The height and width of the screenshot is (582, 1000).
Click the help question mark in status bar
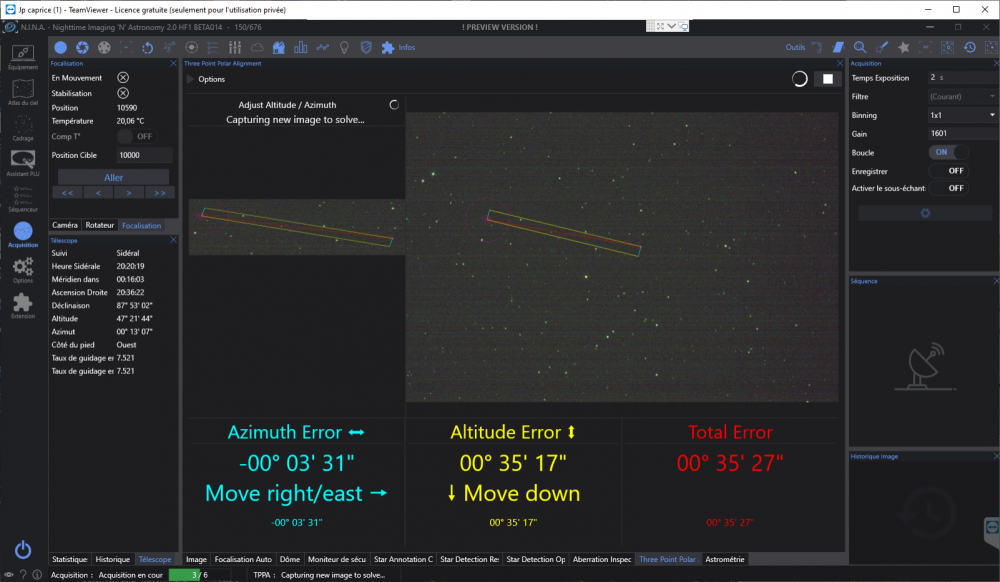(x=23, y=575)
